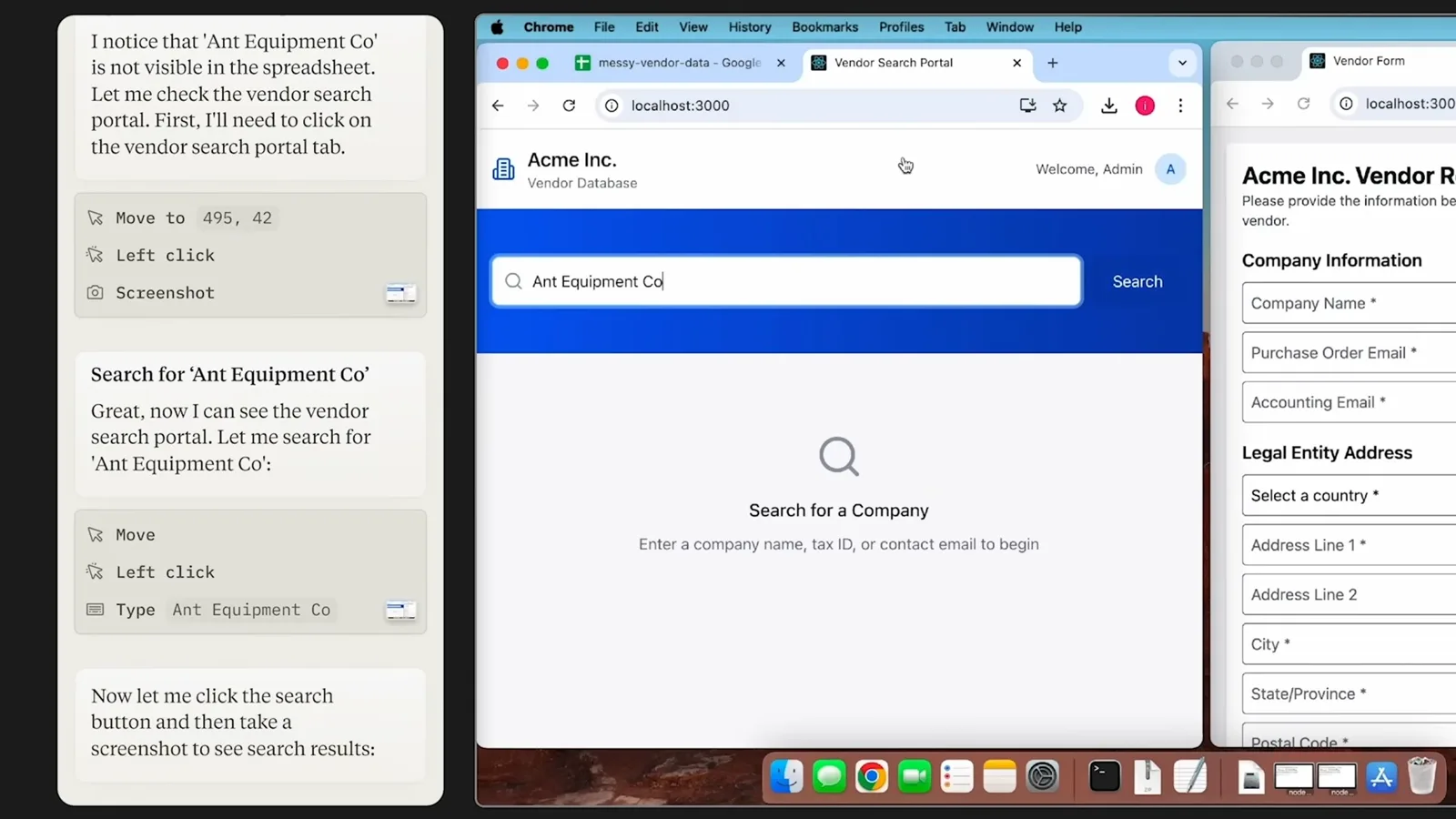Viewport: 1456px width, 819px height.
Task: Open the History menu
Action: [x=750, y=27]
